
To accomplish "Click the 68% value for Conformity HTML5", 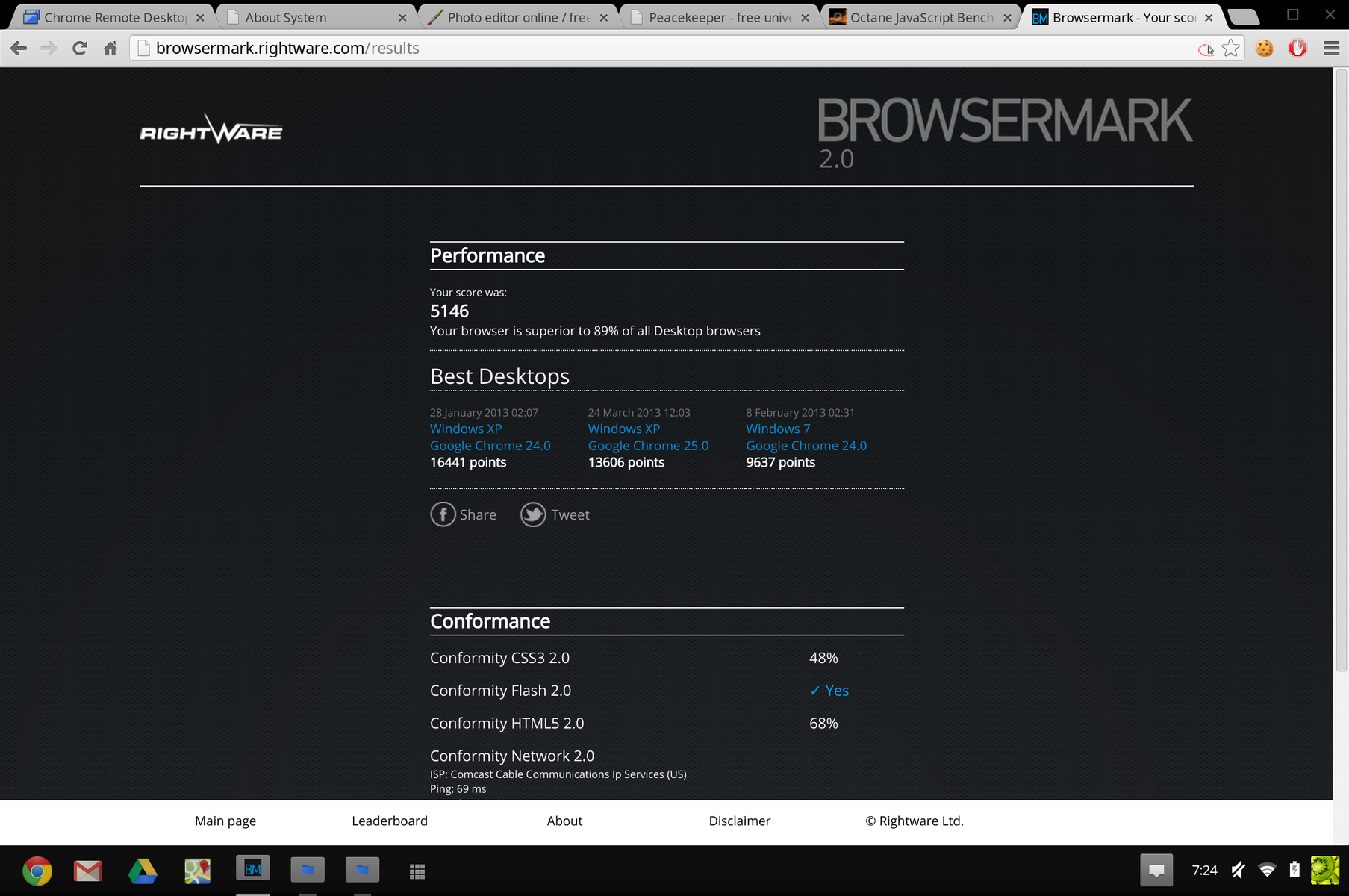I will tap(823, 724).
